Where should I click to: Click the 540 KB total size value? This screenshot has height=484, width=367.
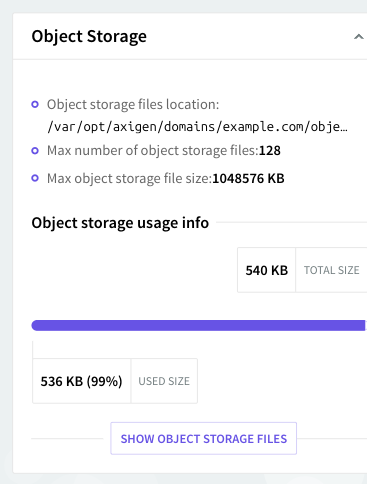(266, 270)
